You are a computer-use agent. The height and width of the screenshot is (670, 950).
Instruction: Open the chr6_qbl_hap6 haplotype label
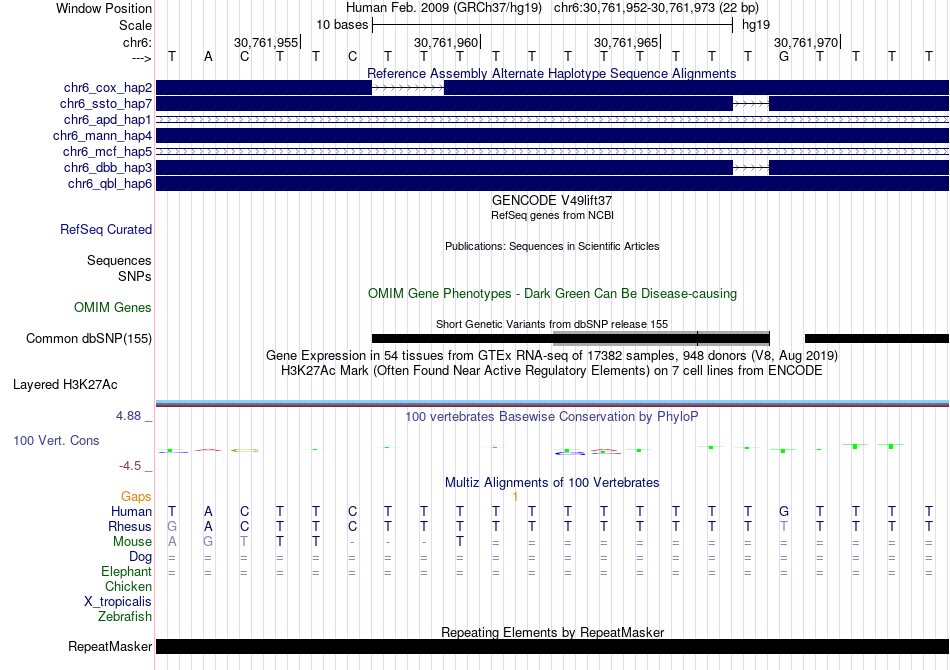tap(110, 184)
